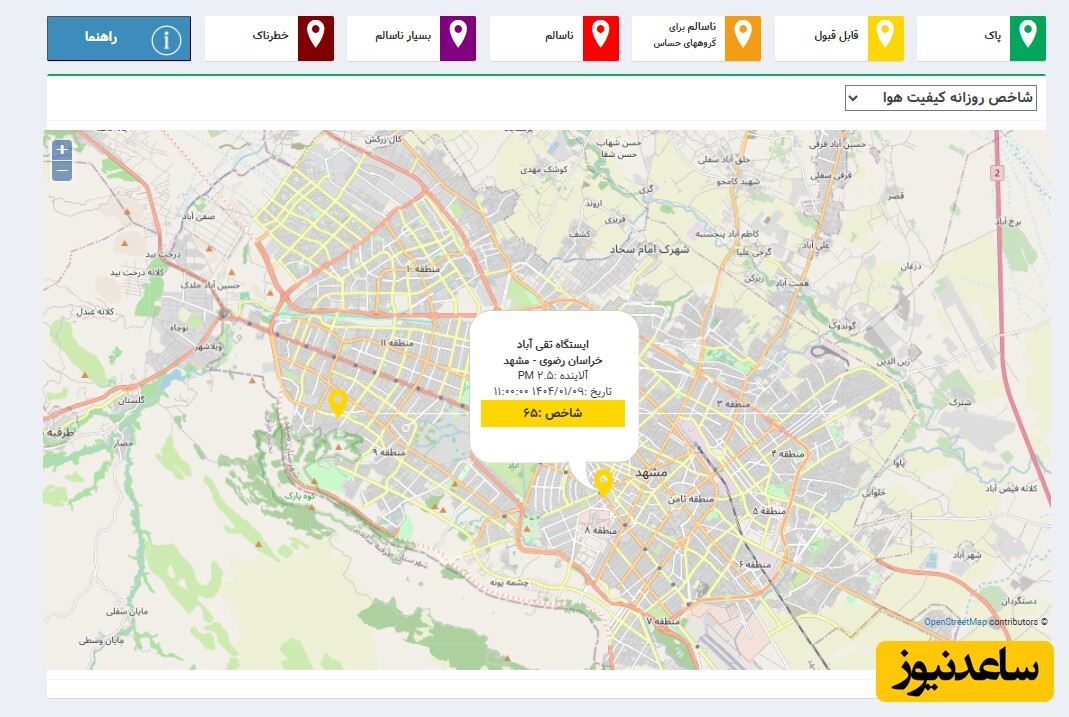Image resolution: width=1069 pixels, height=717 pixels.
Task: Click the info icon in the راهنما button
Action: pos(166,39)
